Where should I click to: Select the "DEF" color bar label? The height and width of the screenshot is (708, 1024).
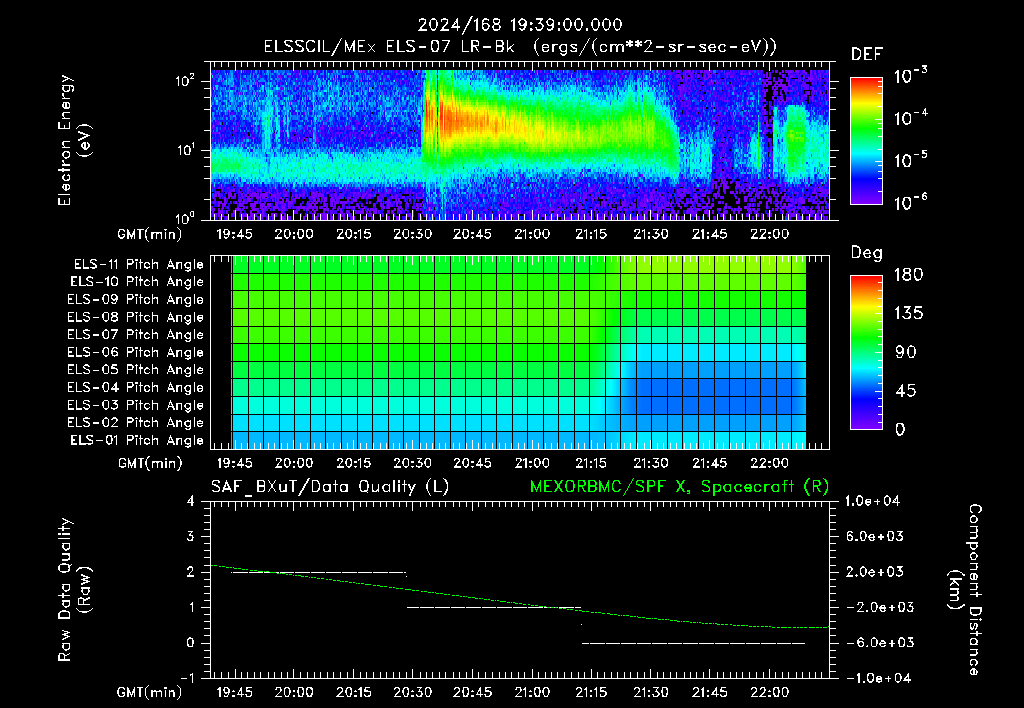pyautogui.click(x=867, y=54)
